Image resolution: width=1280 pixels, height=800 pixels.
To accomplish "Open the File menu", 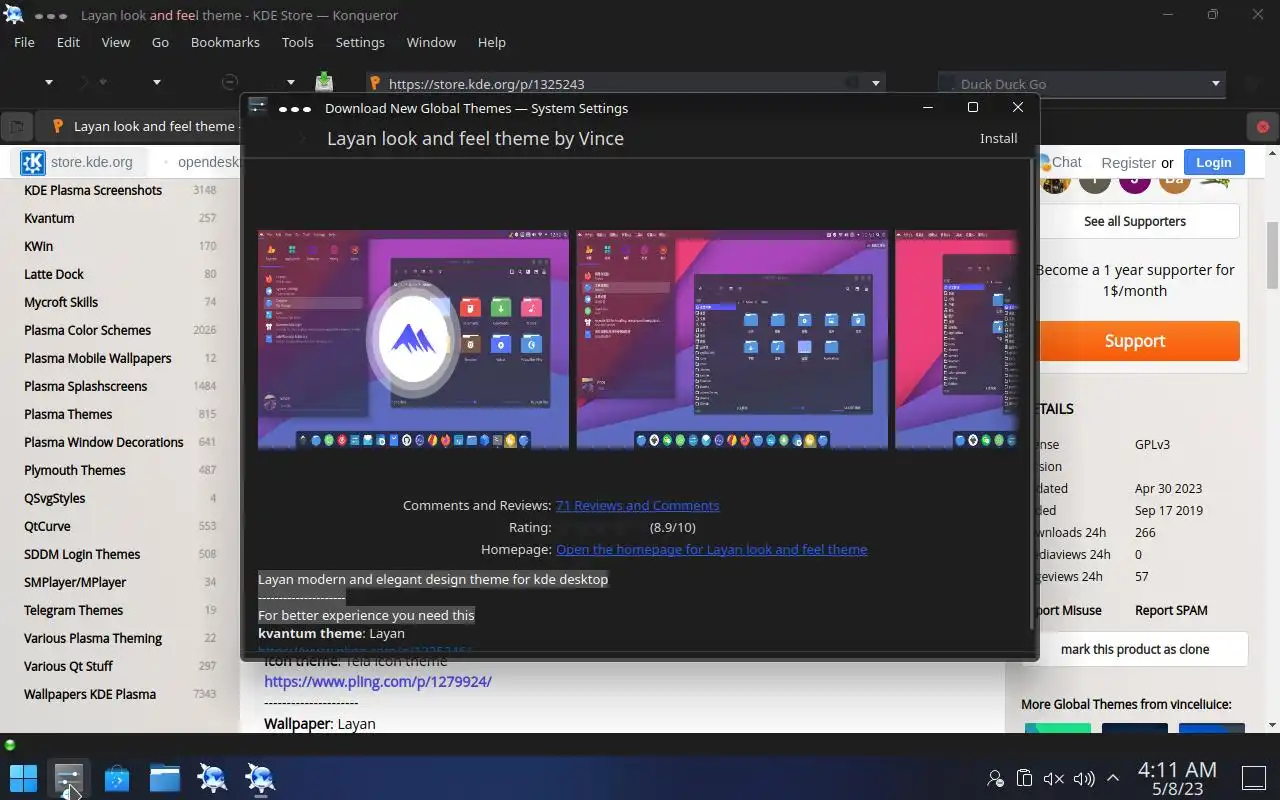I will (24, 42).
